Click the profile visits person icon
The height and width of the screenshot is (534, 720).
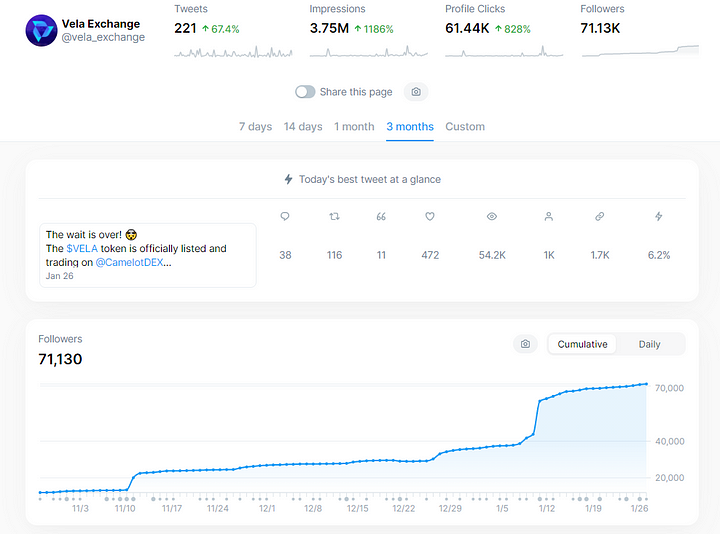pos(549,216)
